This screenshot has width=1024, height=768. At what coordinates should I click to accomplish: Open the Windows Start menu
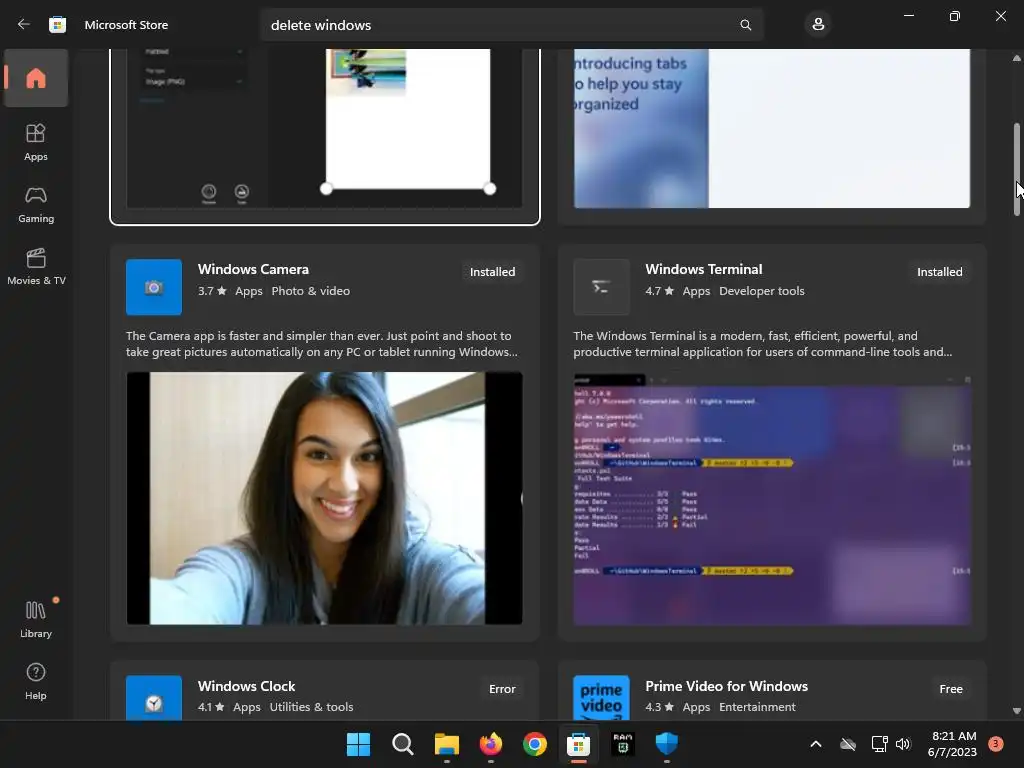pos(358,744)
